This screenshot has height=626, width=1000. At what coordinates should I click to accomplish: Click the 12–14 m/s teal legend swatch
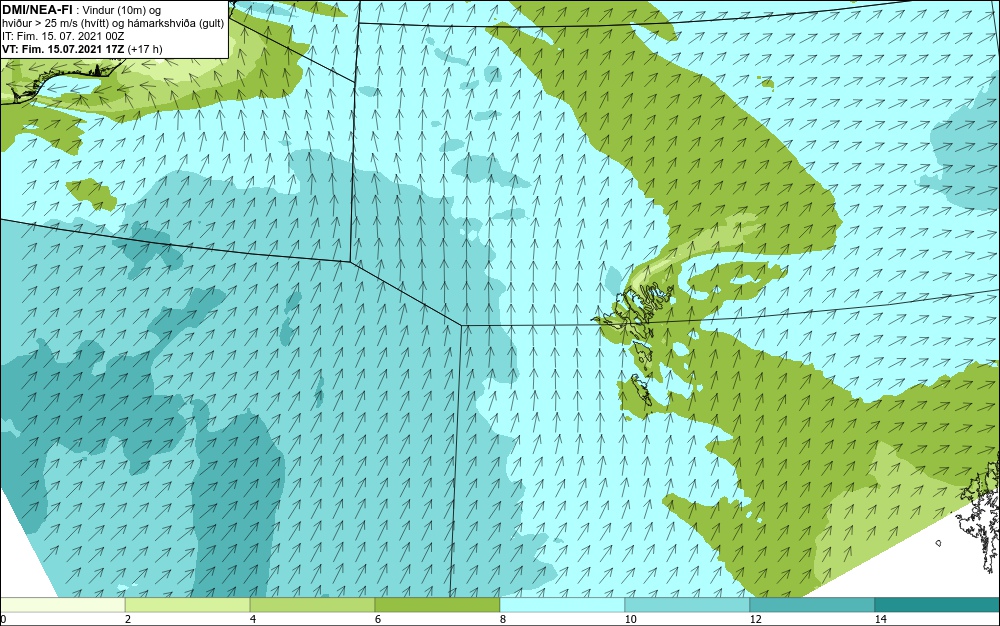[x=812, y=605]
